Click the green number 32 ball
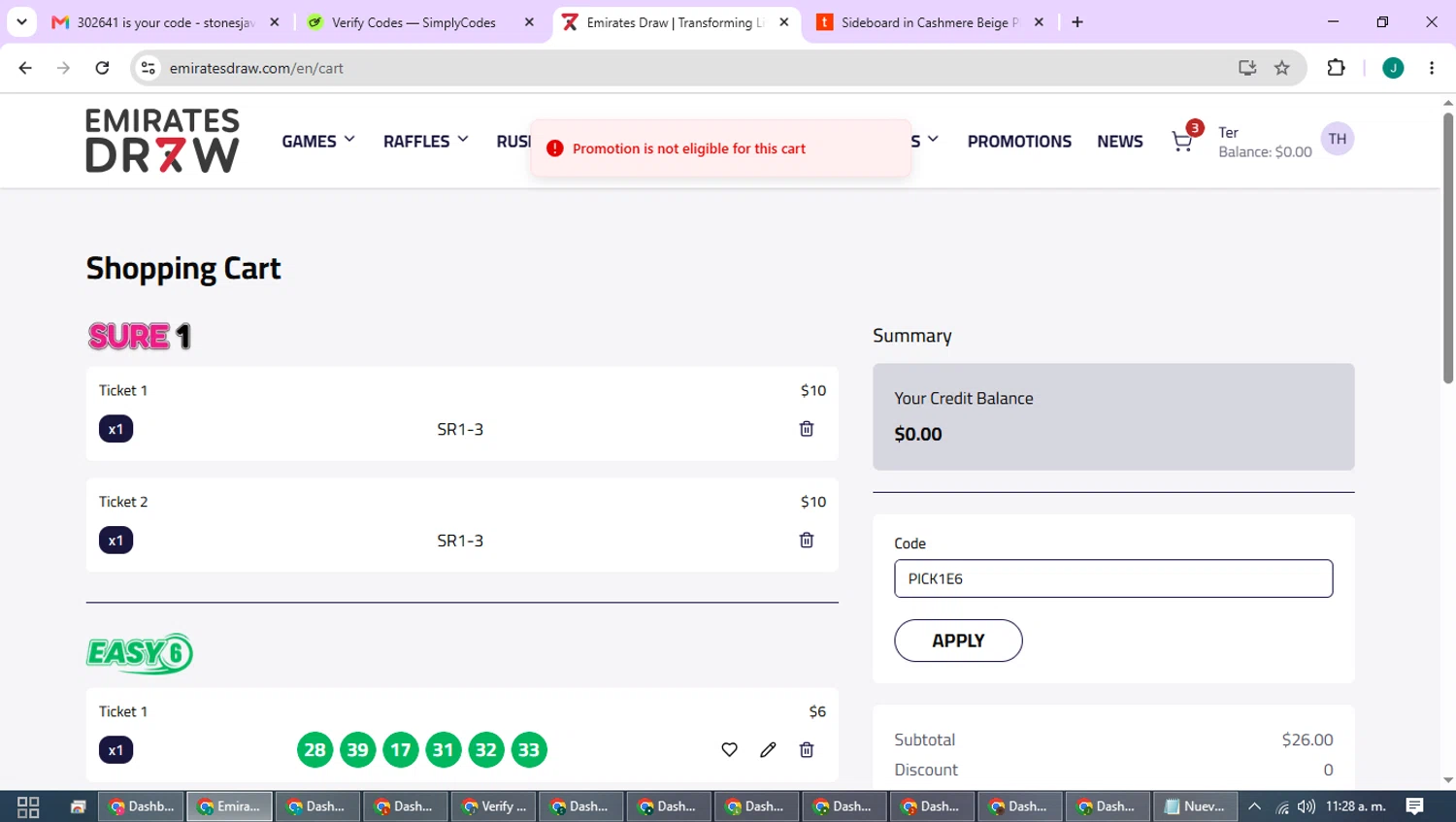Screen dimensions: 1456x822 pos(486,750)
